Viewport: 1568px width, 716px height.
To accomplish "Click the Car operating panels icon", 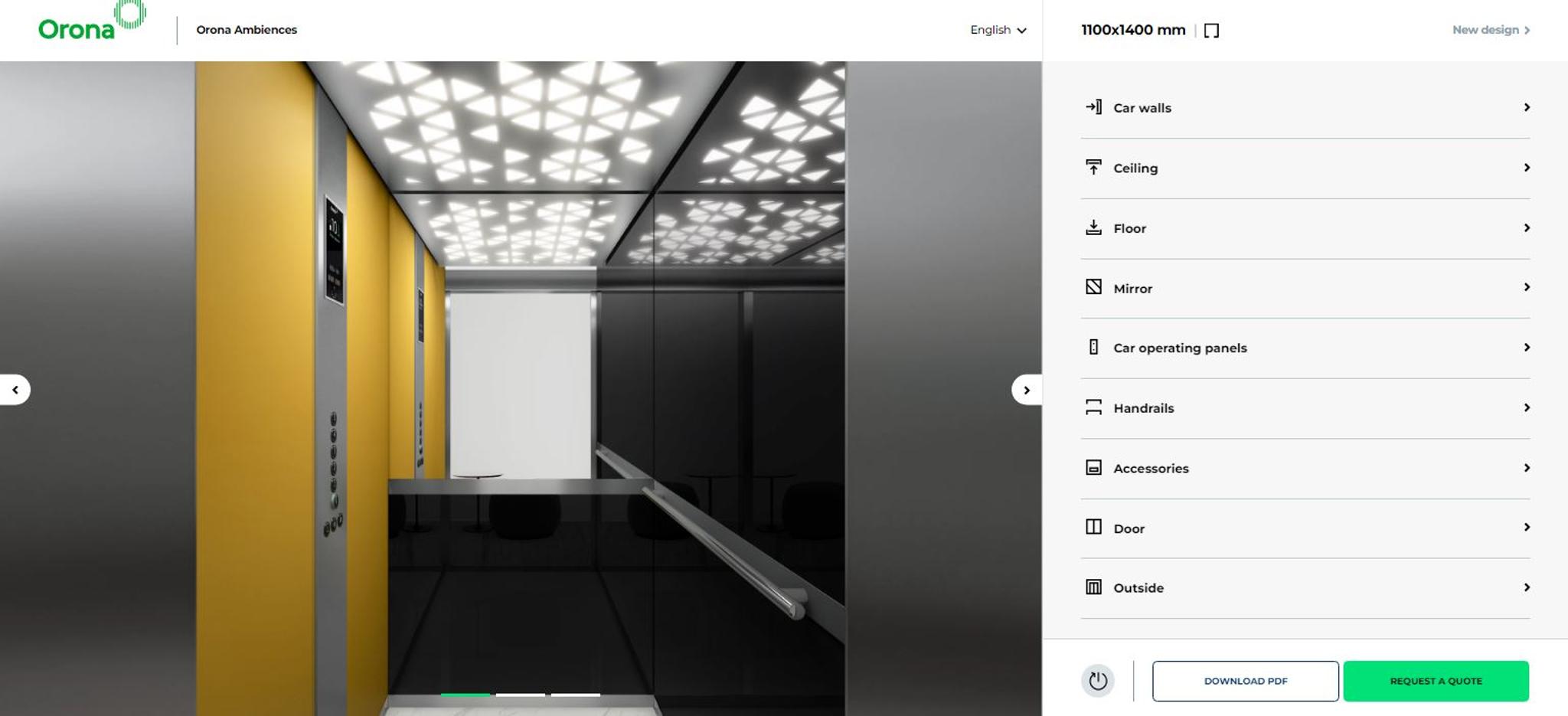I will coord(1093,347).
